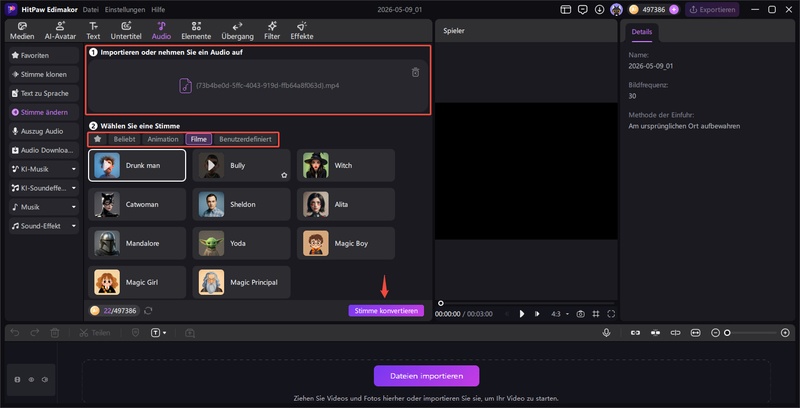Open Stimme klonen in sidebar

coord(44,74)
